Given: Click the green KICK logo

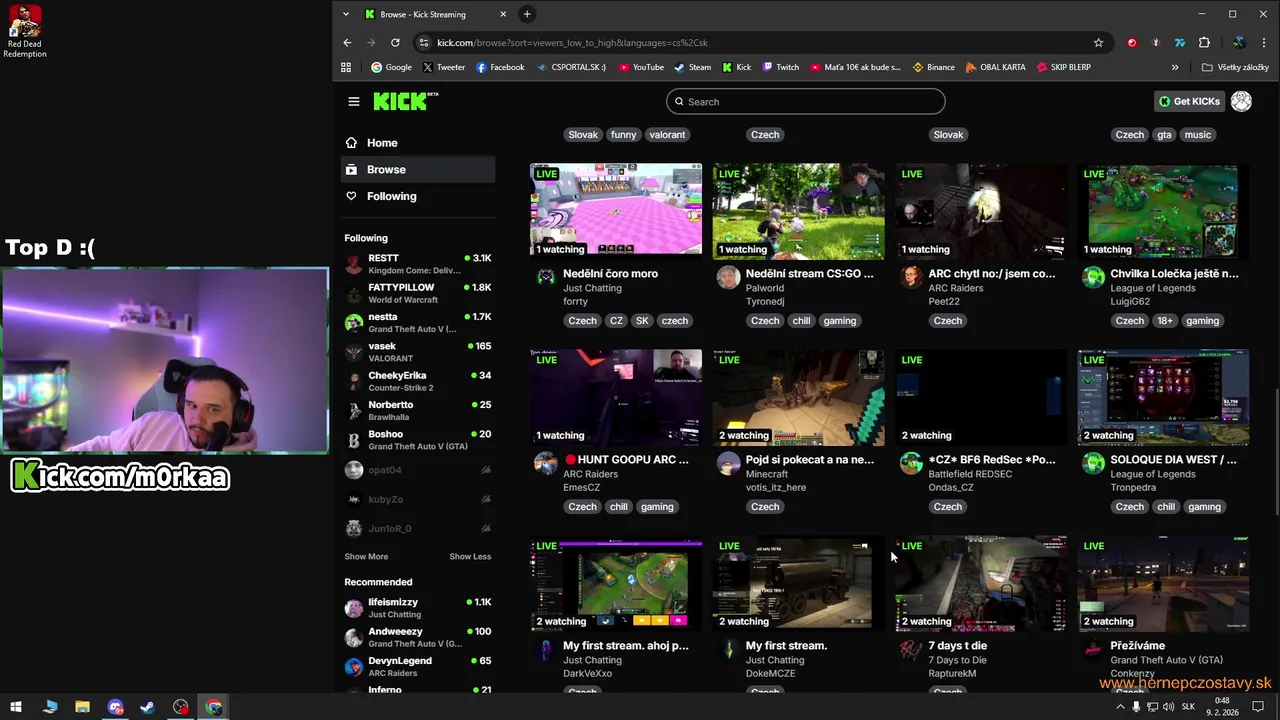Looking at the screenshot, I should pos(405,101).
